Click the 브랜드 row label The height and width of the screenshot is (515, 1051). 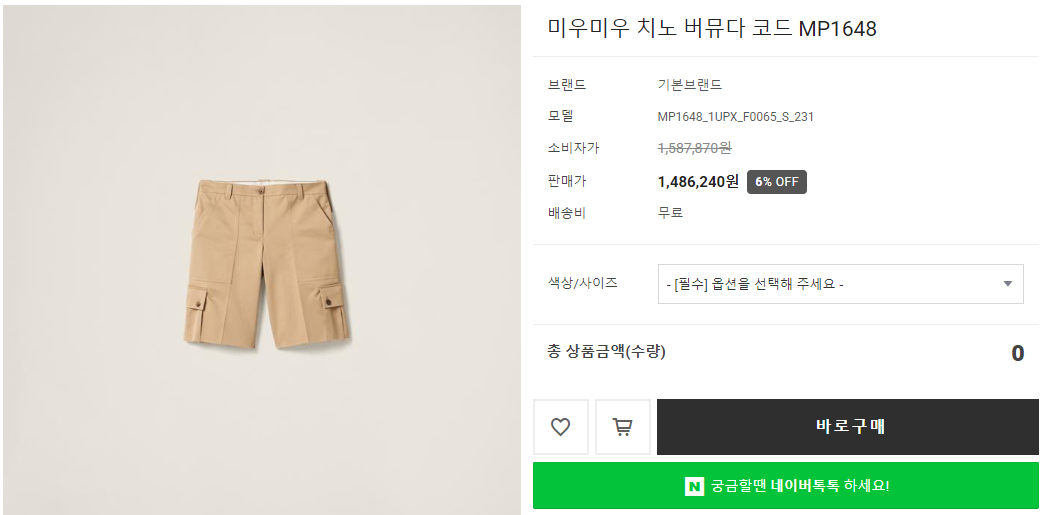[x=567, y=85]
